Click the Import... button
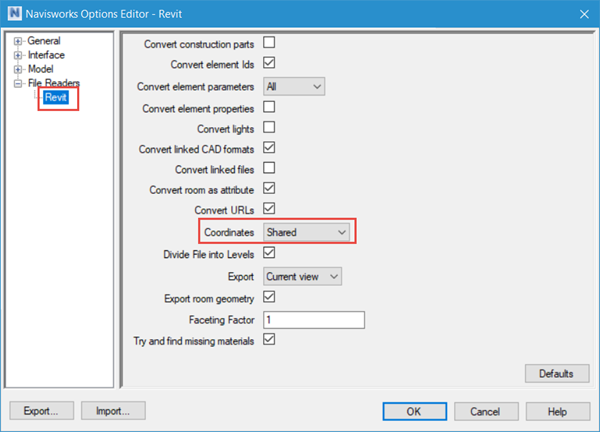Viewport: 600px width, 432px height. point(113,411)
